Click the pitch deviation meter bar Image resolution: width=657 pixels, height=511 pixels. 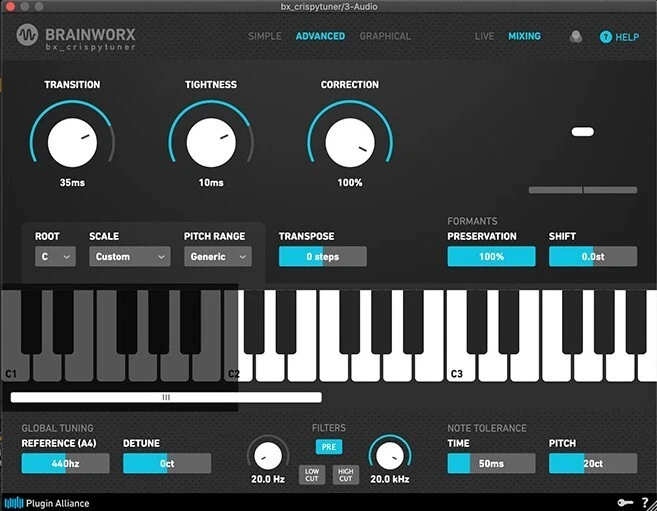583,190
